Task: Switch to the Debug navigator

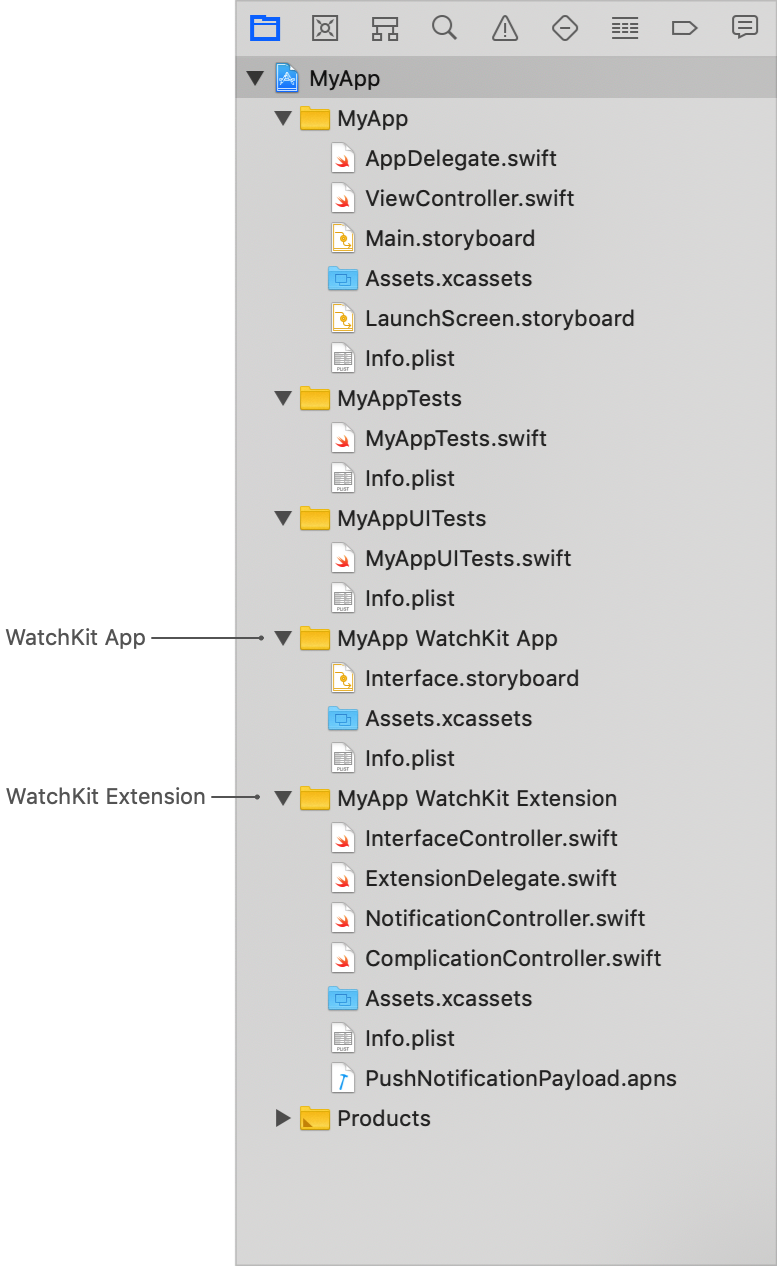Action: click(624, 28)
